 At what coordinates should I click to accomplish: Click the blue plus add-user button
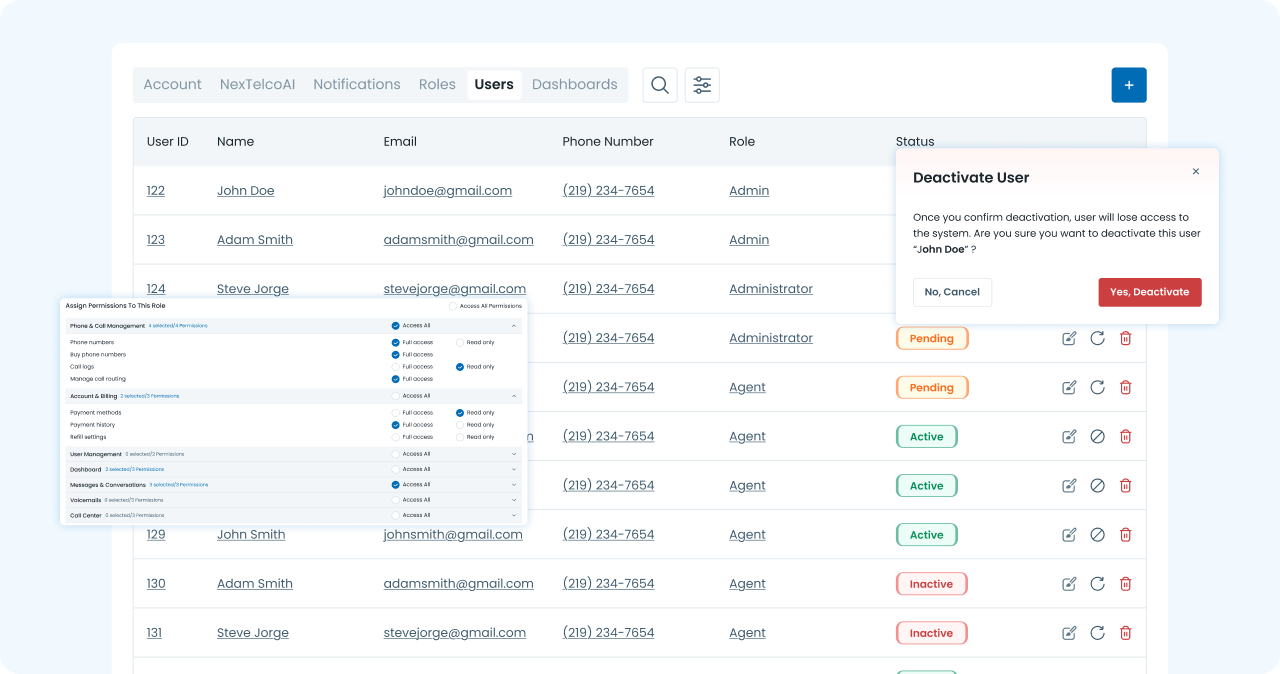[x=1129, y=85]
